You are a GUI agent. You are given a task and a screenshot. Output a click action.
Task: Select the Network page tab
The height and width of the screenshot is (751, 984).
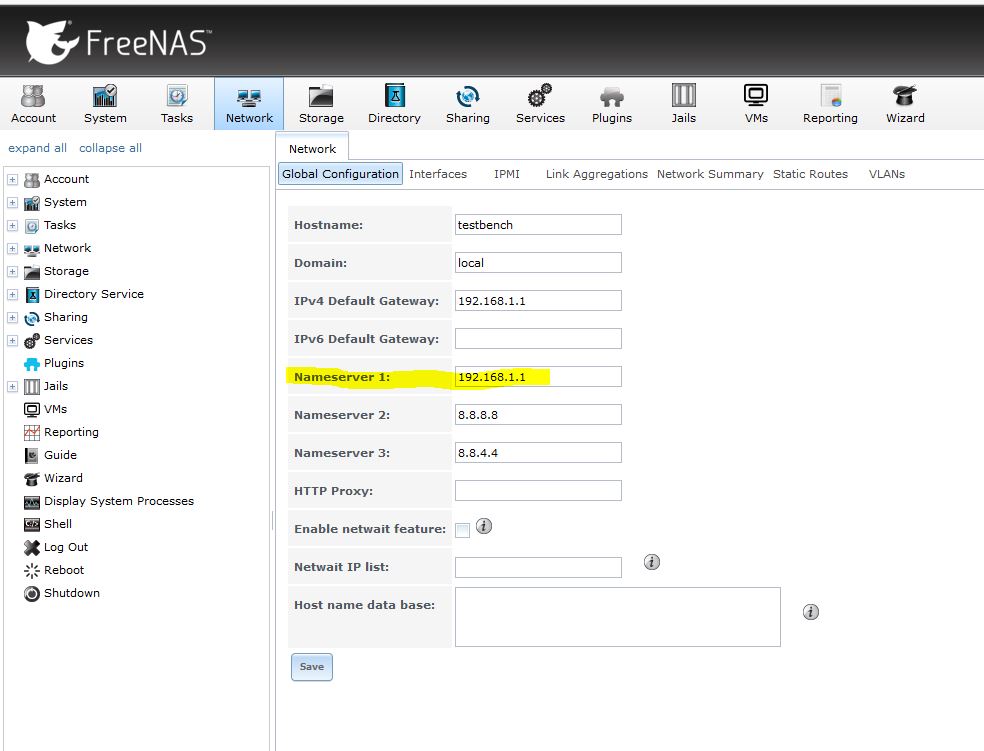pos(312,149)
